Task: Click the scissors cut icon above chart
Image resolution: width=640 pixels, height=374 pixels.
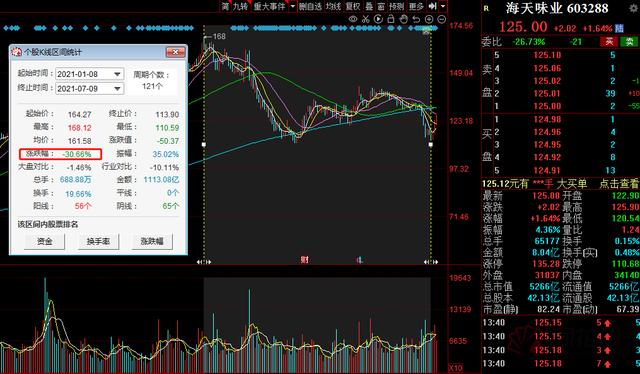Action: (x=366, y=19)
